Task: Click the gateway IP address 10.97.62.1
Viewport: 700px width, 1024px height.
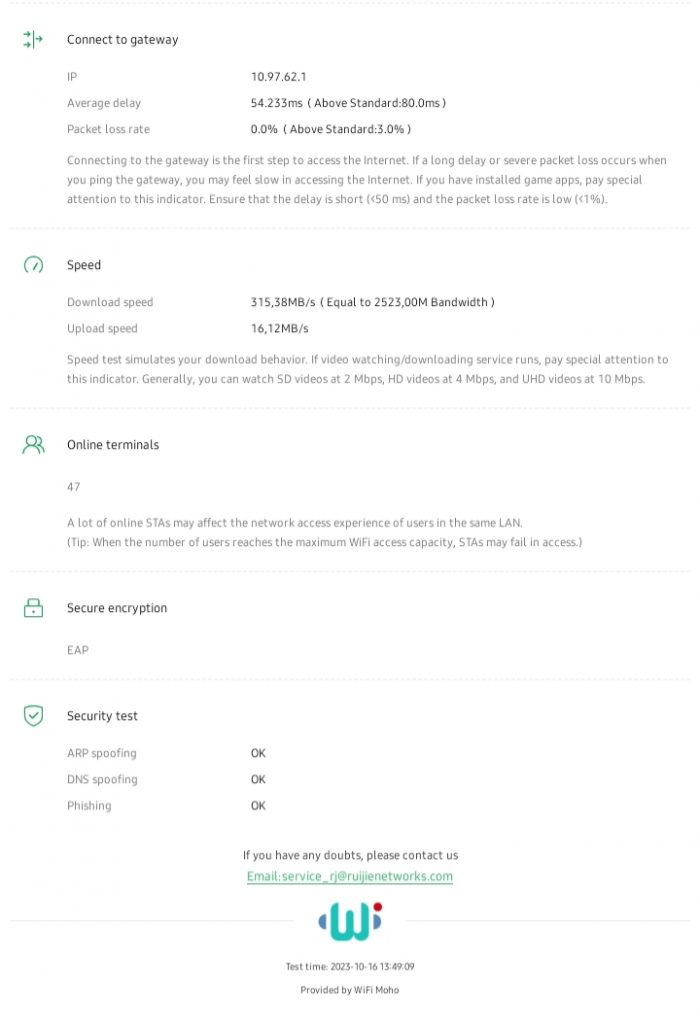Action: (279, 76)
